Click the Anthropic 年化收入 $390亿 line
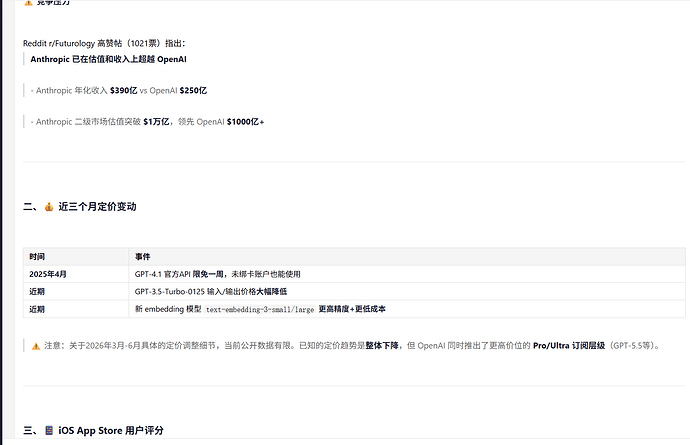Viewport: 690px width, 445px height. click(x=119, y=90)
